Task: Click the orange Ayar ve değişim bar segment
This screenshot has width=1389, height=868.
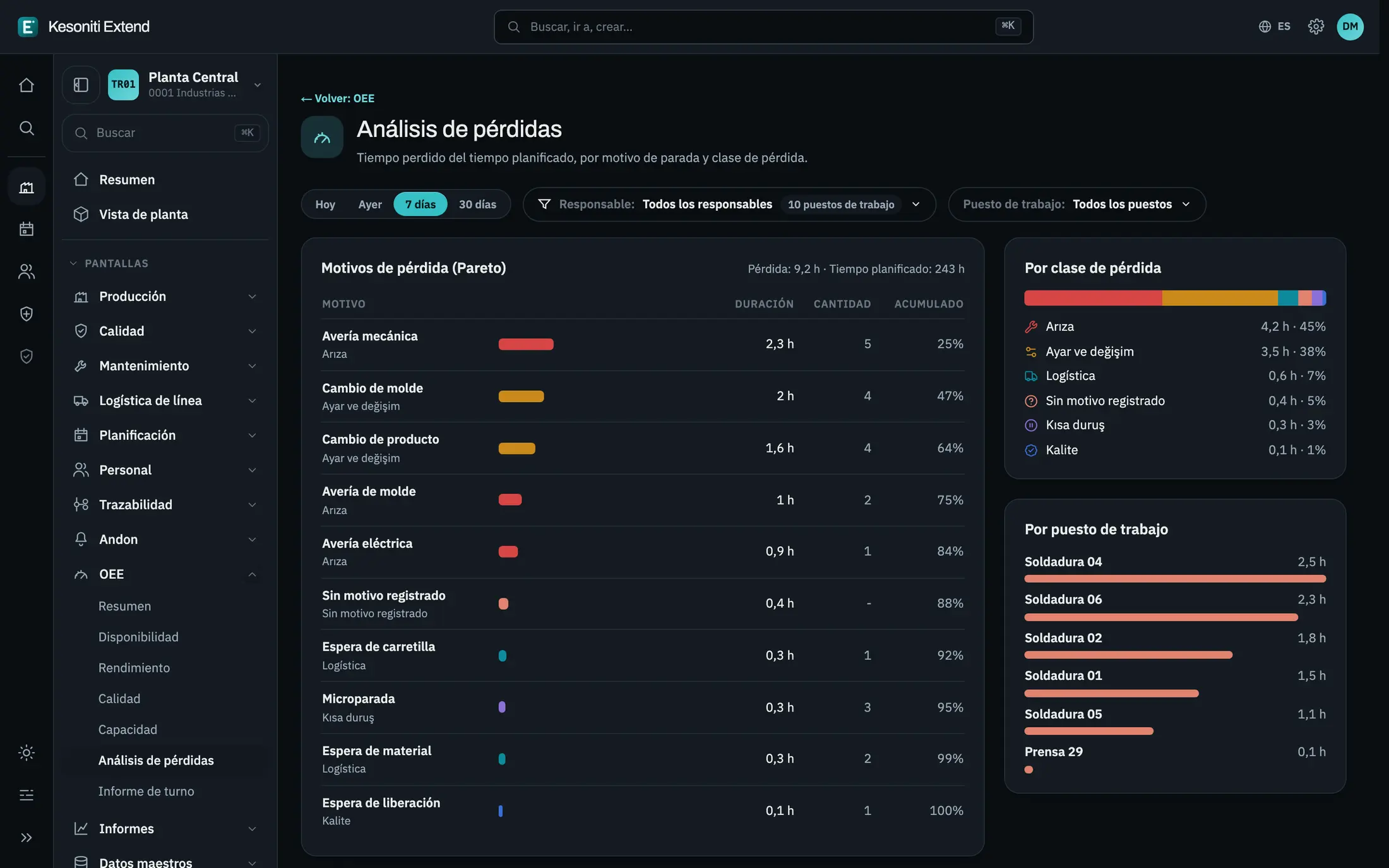Action: pyautogui.click(x=1220, y=298)
